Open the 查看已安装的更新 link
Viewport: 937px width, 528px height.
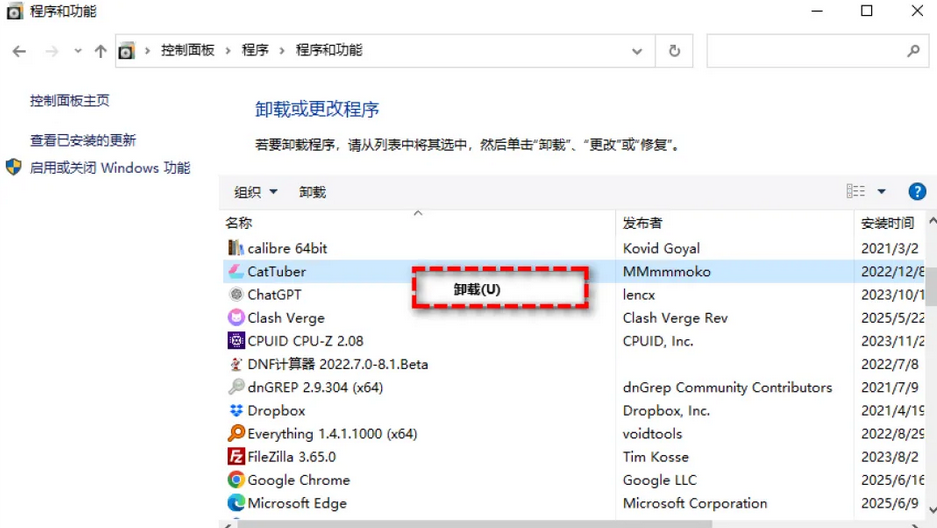83,140
